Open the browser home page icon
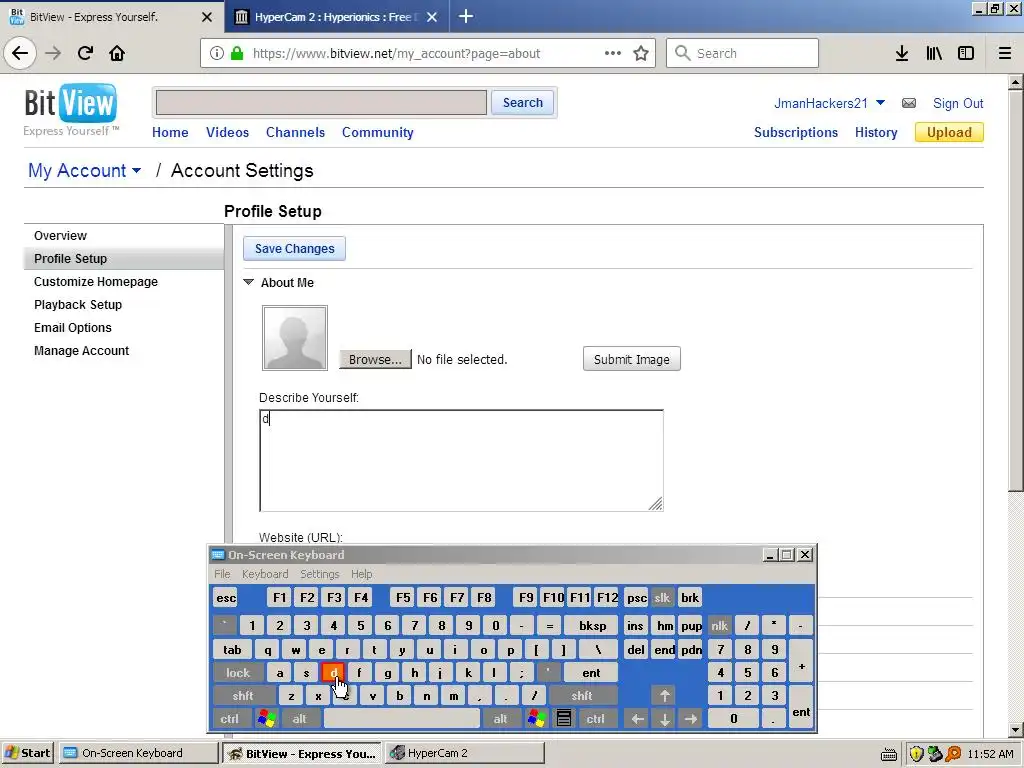This screenshot has height=768, width=1024. tap(117, 53)
